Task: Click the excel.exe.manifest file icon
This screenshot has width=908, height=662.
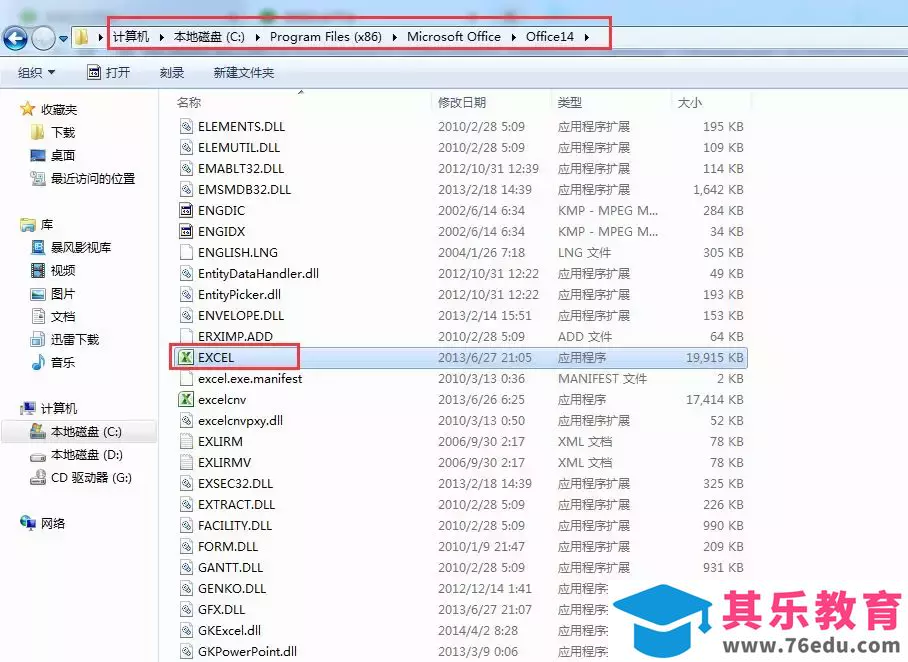Action: (x=185, y=378)
